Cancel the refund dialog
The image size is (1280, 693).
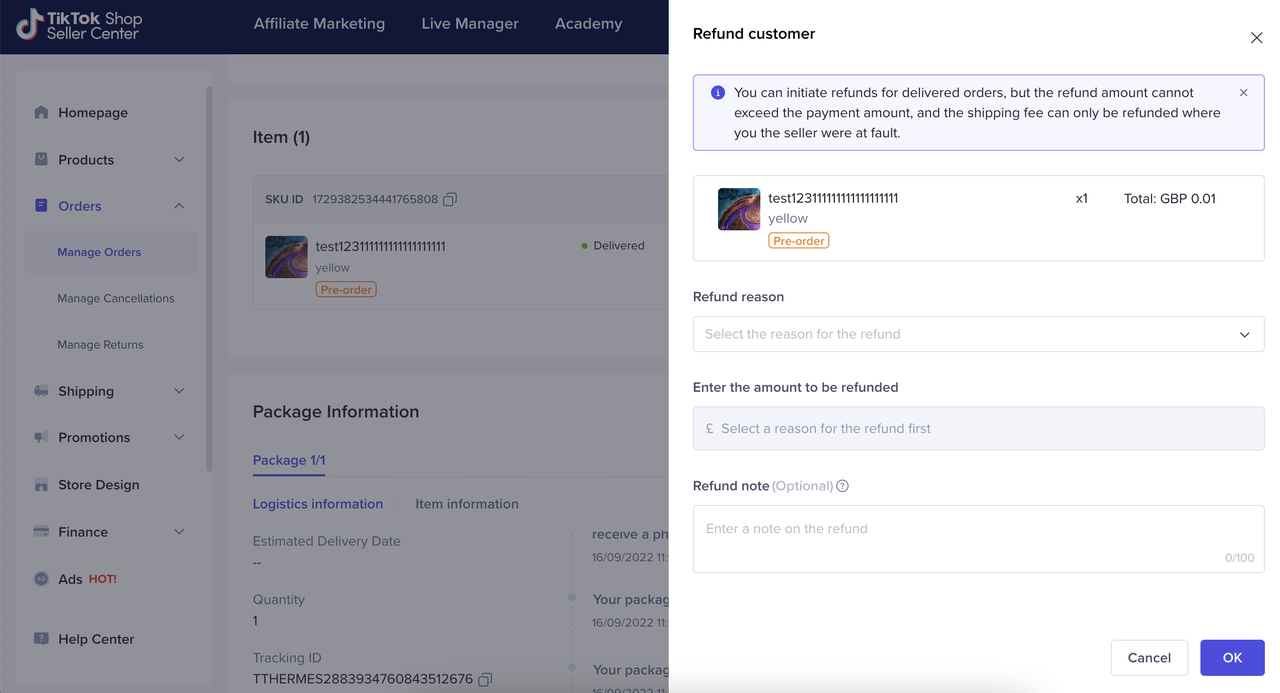[x=1148, y=658]
